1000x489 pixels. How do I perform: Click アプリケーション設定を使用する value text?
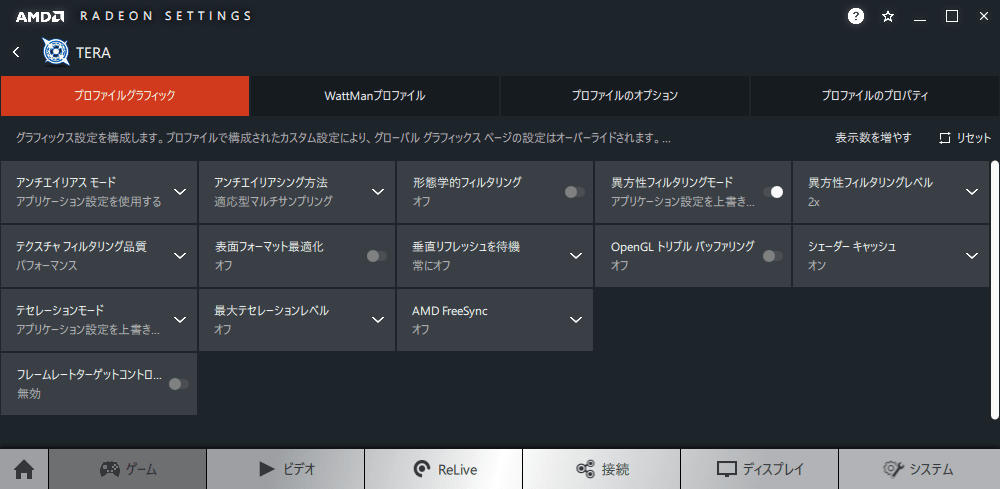[89, 202]
